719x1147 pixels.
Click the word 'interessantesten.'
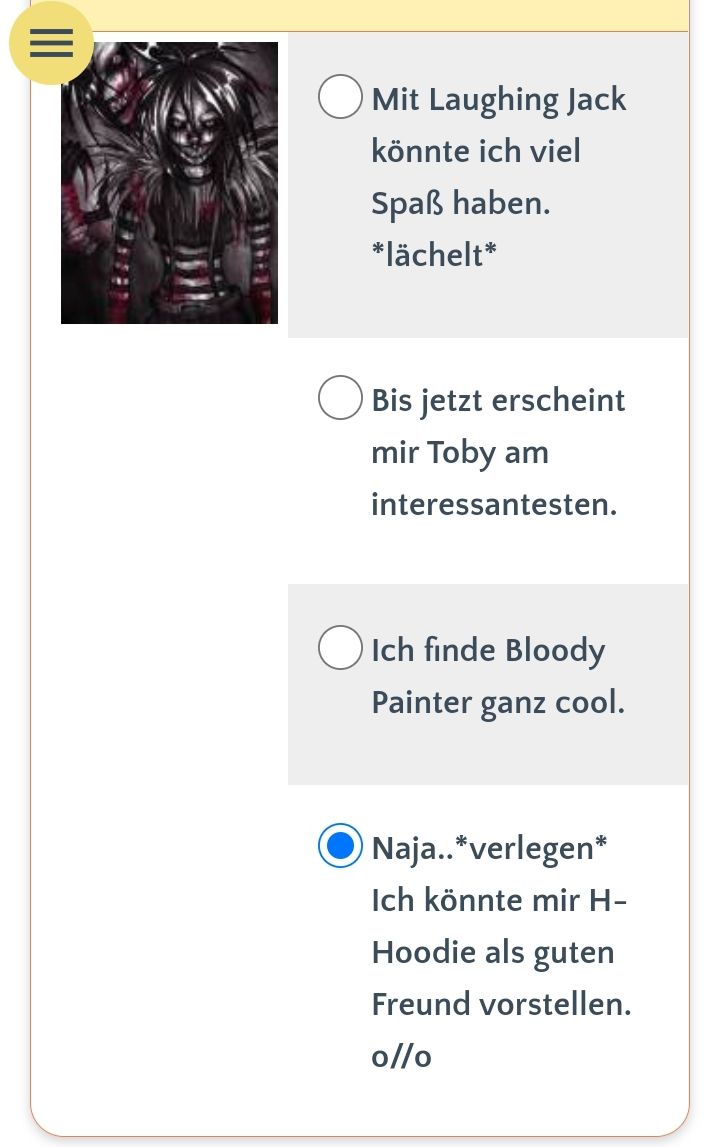[494, 504]
